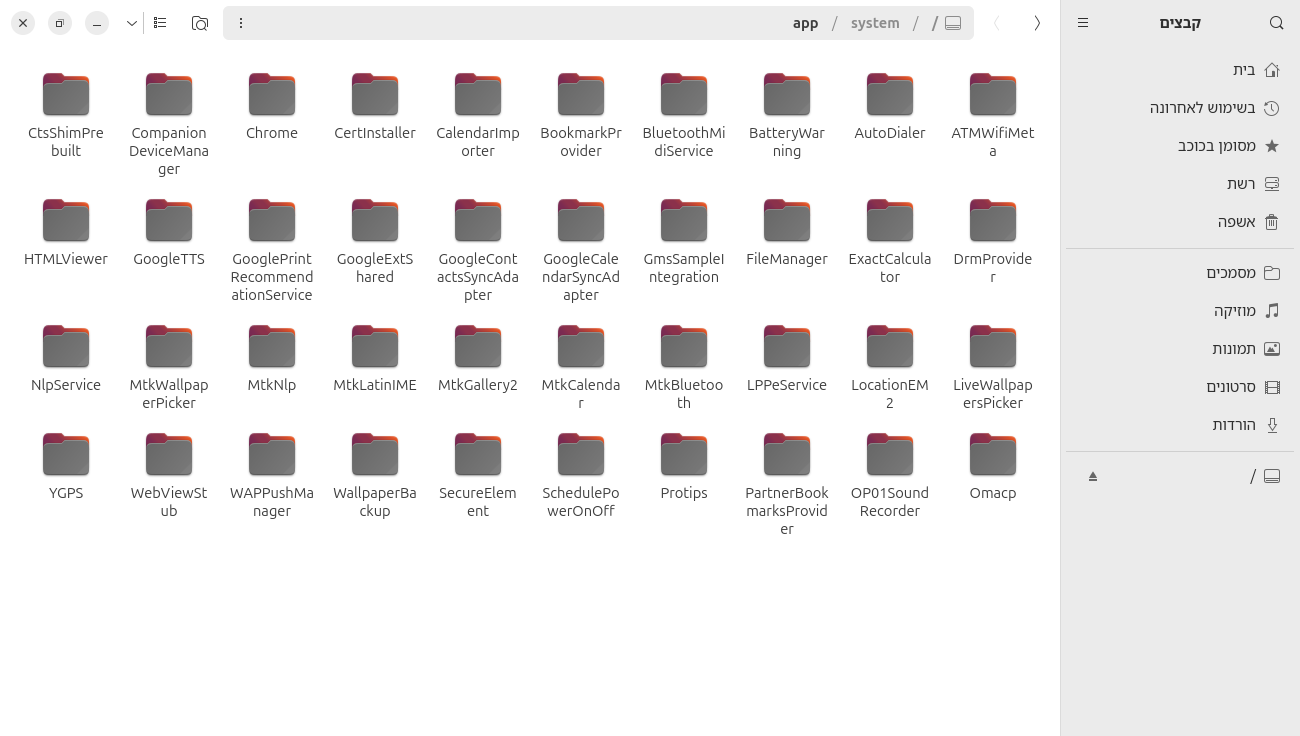
Task: Click the 'app' path segment
Action: tap(806, 23)
